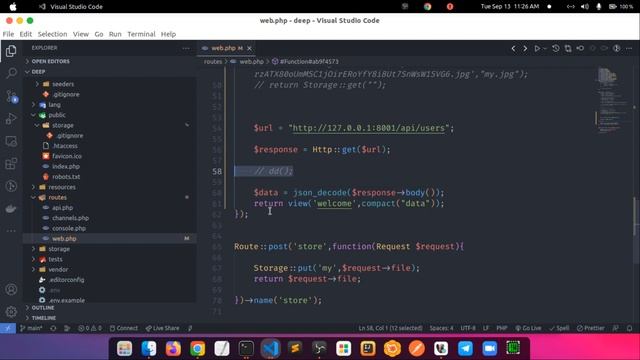Toggle Spell checker in status bar

(559, 328)
